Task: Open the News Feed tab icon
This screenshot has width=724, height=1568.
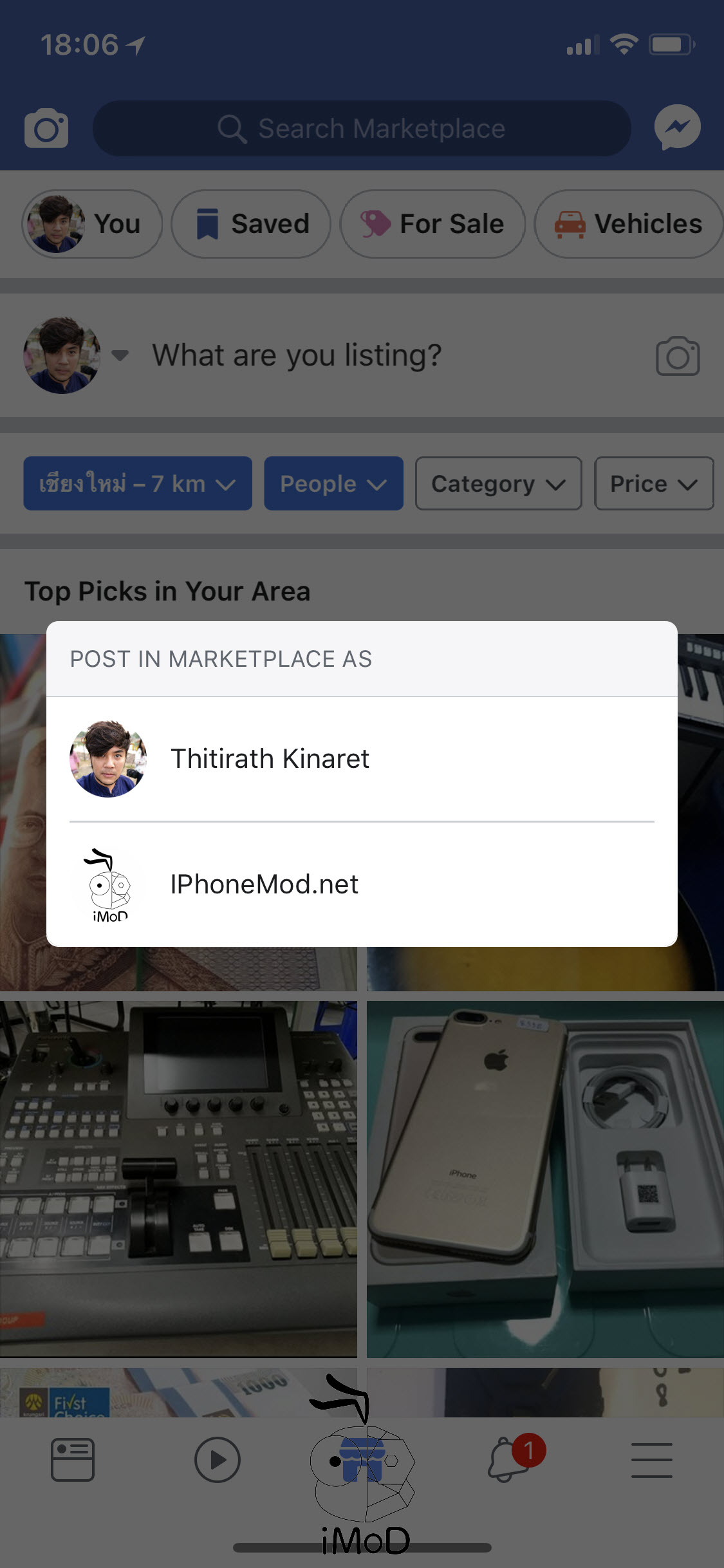Action: (73, 1459)
